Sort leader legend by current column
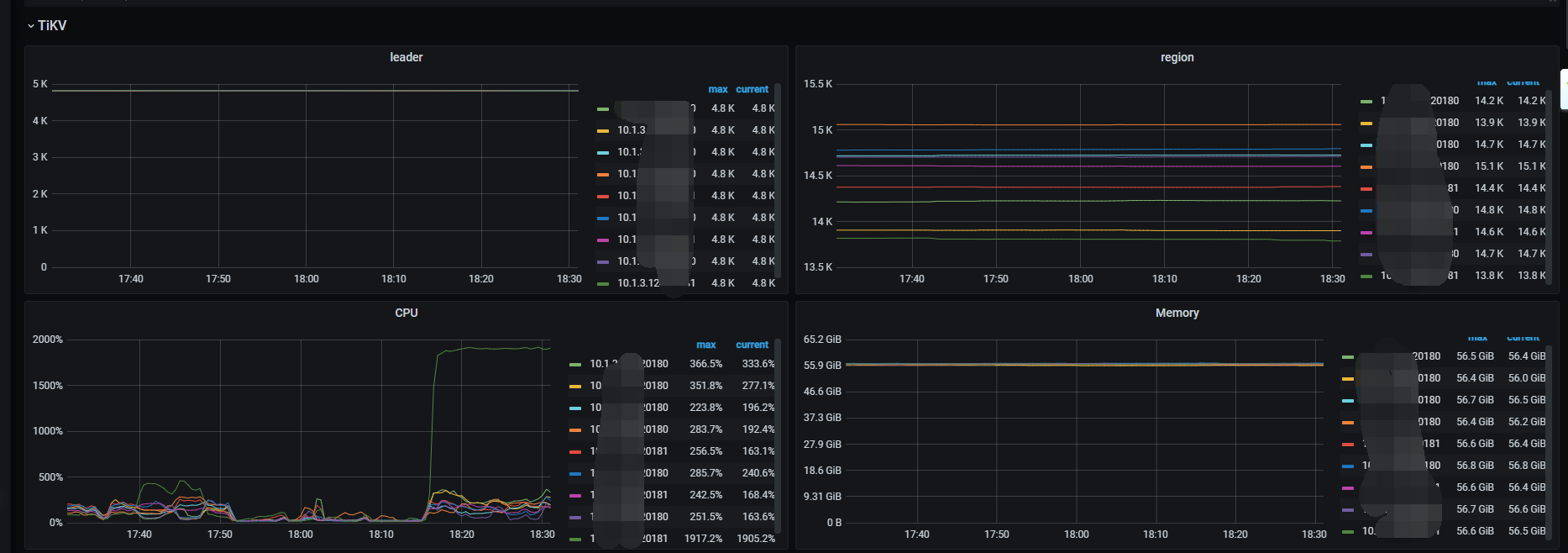The image size is (1568, 553). (752, 89)
